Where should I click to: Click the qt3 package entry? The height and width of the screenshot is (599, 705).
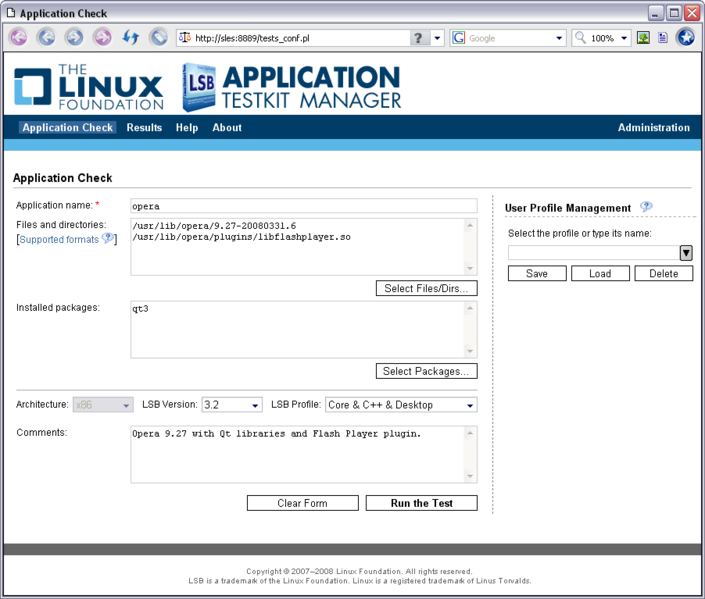(x=140, y=309)
